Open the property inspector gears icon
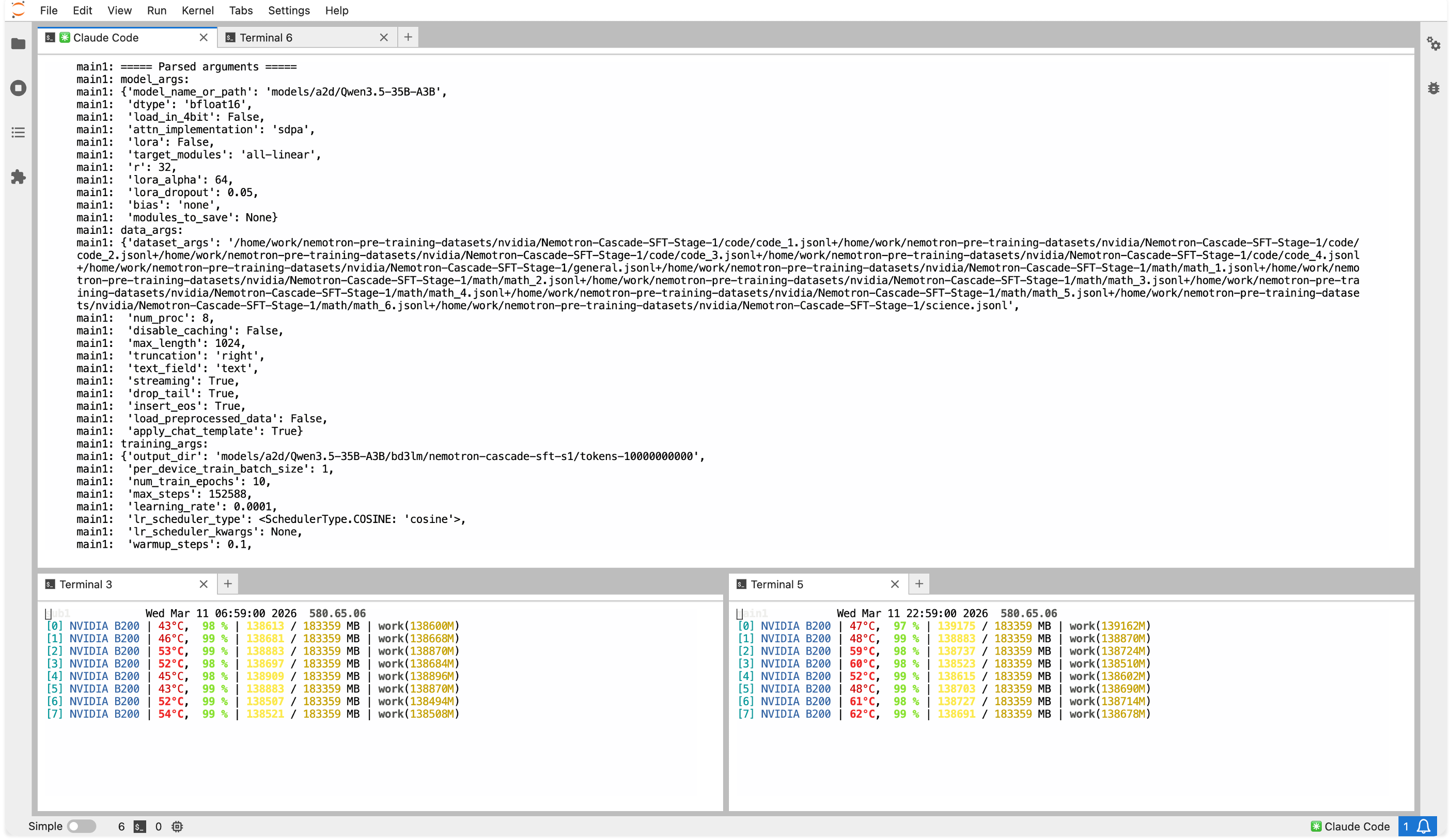Viewport: 1451px width, 840px height. point(1433,44)
